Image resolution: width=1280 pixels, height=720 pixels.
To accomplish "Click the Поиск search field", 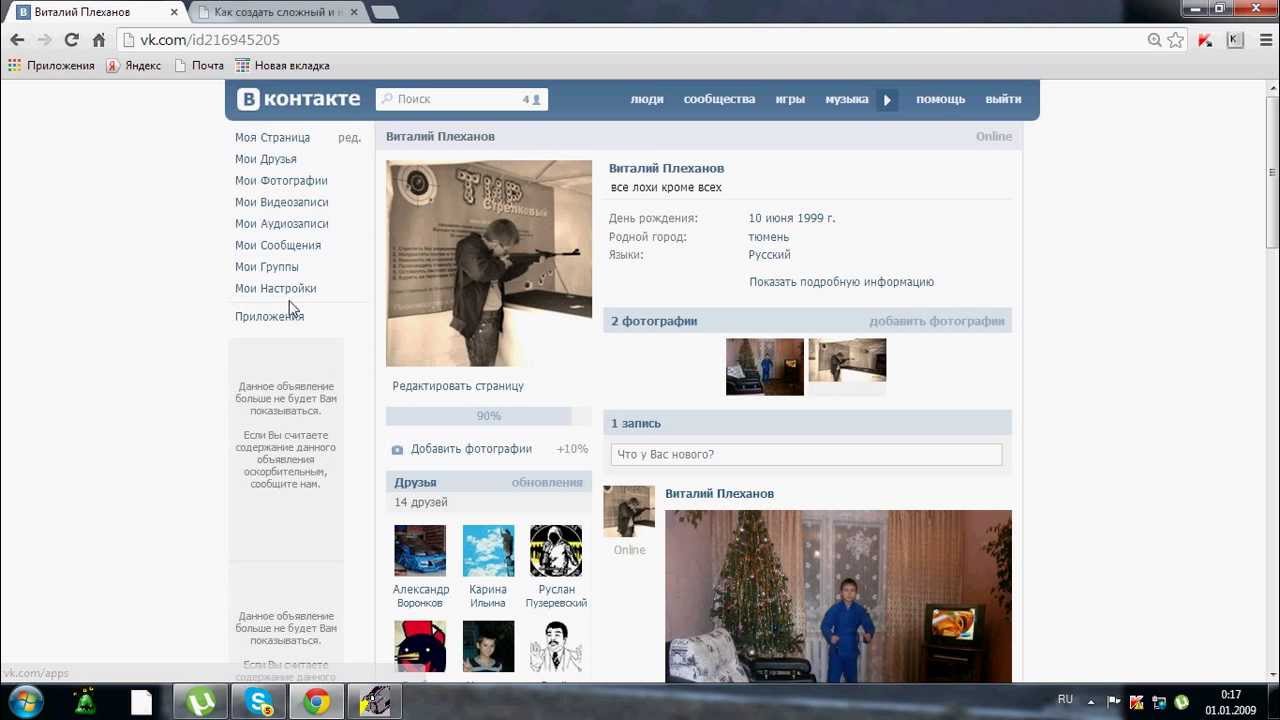I will [461, 99].
